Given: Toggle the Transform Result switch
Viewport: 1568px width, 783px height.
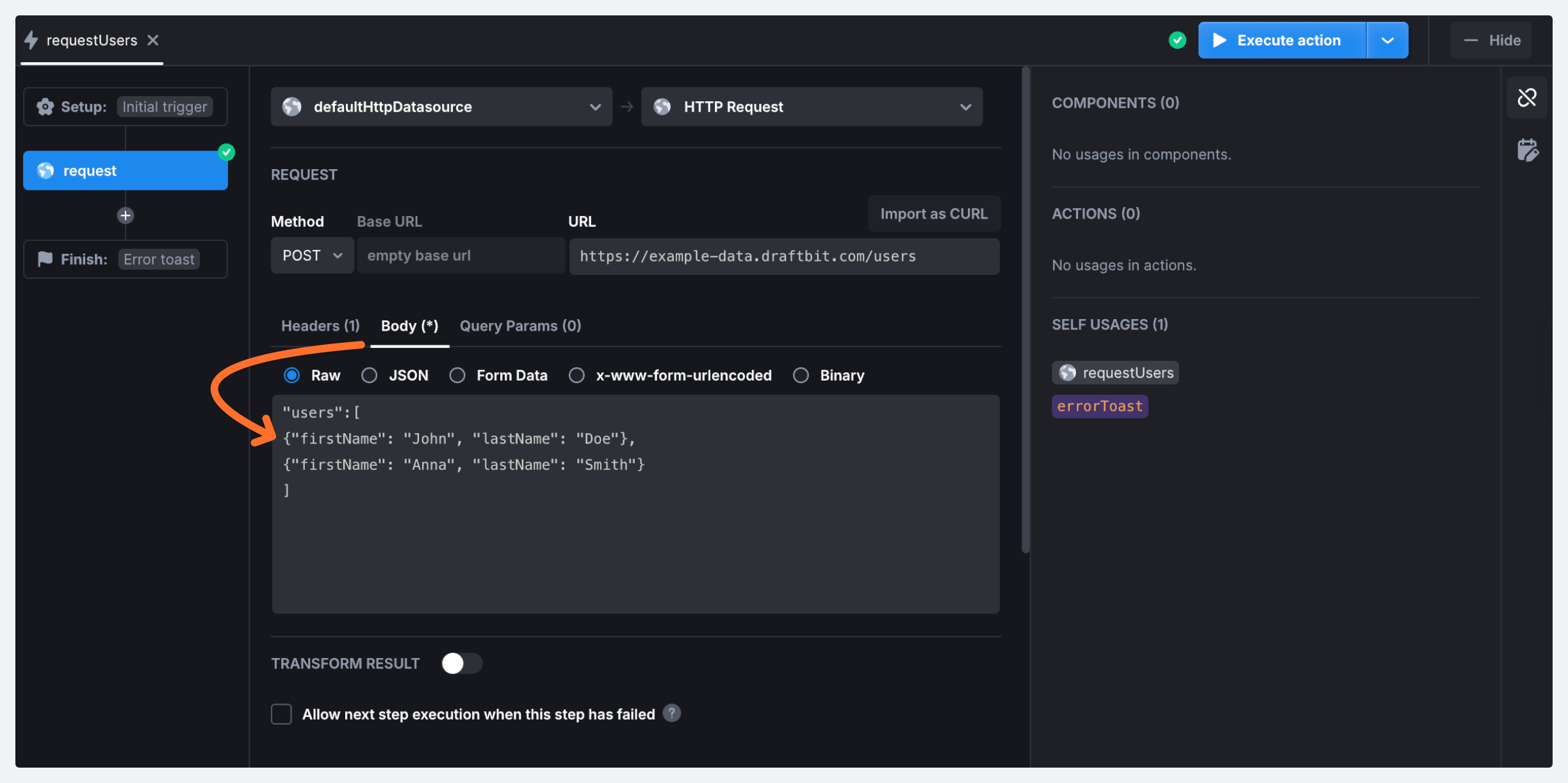Looking at the screenshot, I should click(x=461, y=663).
